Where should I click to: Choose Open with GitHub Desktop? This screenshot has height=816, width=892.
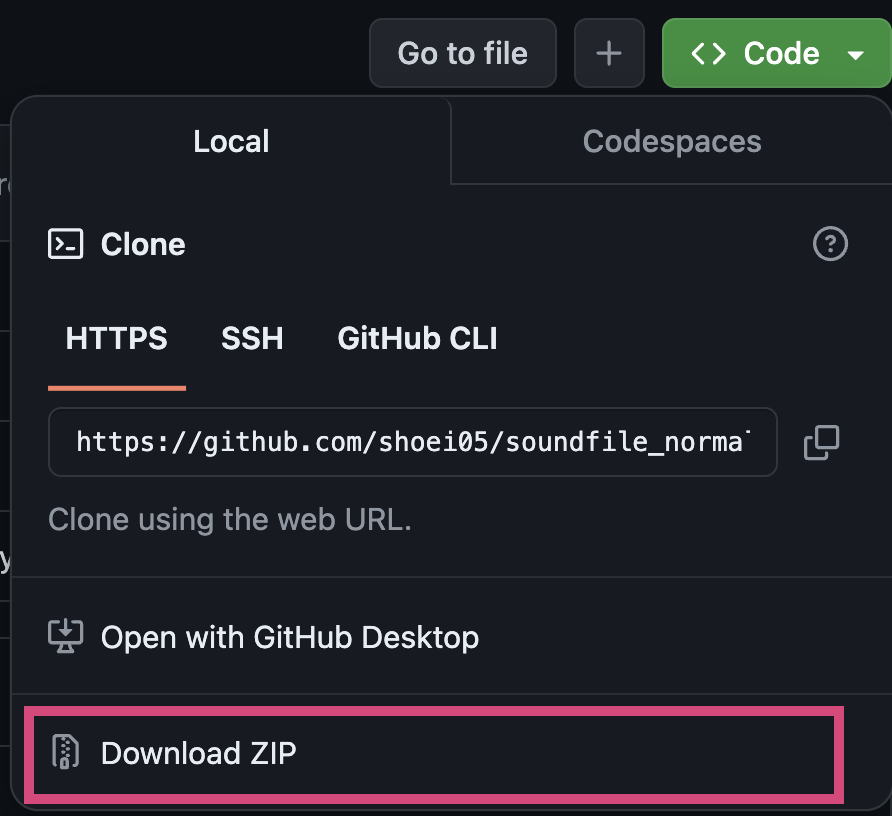pyautogui.click(x=289, y=637)
